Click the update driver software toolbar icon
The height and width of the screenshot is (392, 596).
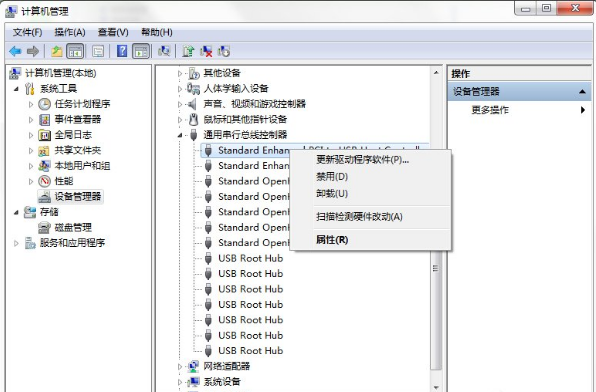(188, 51)
